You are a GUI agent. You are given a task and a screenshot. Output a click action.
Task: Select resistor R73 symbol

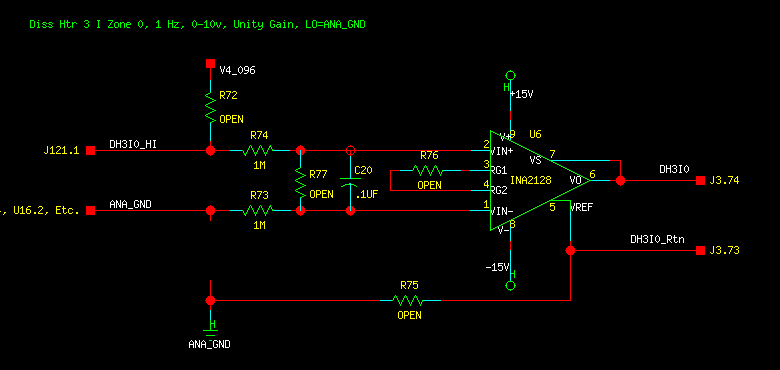pyautogui.click(x=258, y=210)
